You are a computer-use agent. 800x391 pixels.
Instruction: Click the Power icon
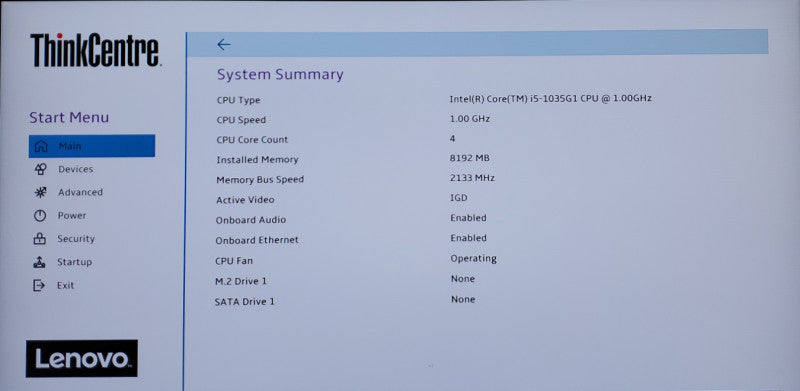pos(40,216)
